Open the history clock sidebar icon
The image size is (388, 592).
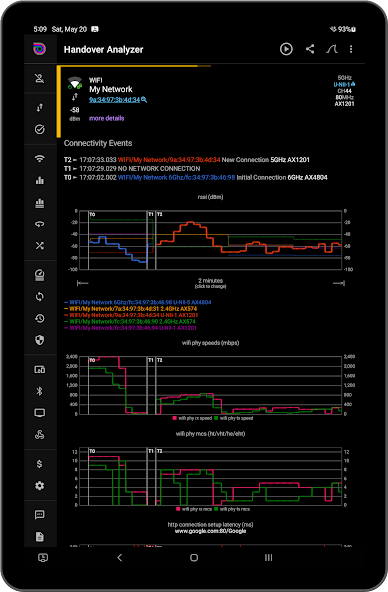coord(40,318)
